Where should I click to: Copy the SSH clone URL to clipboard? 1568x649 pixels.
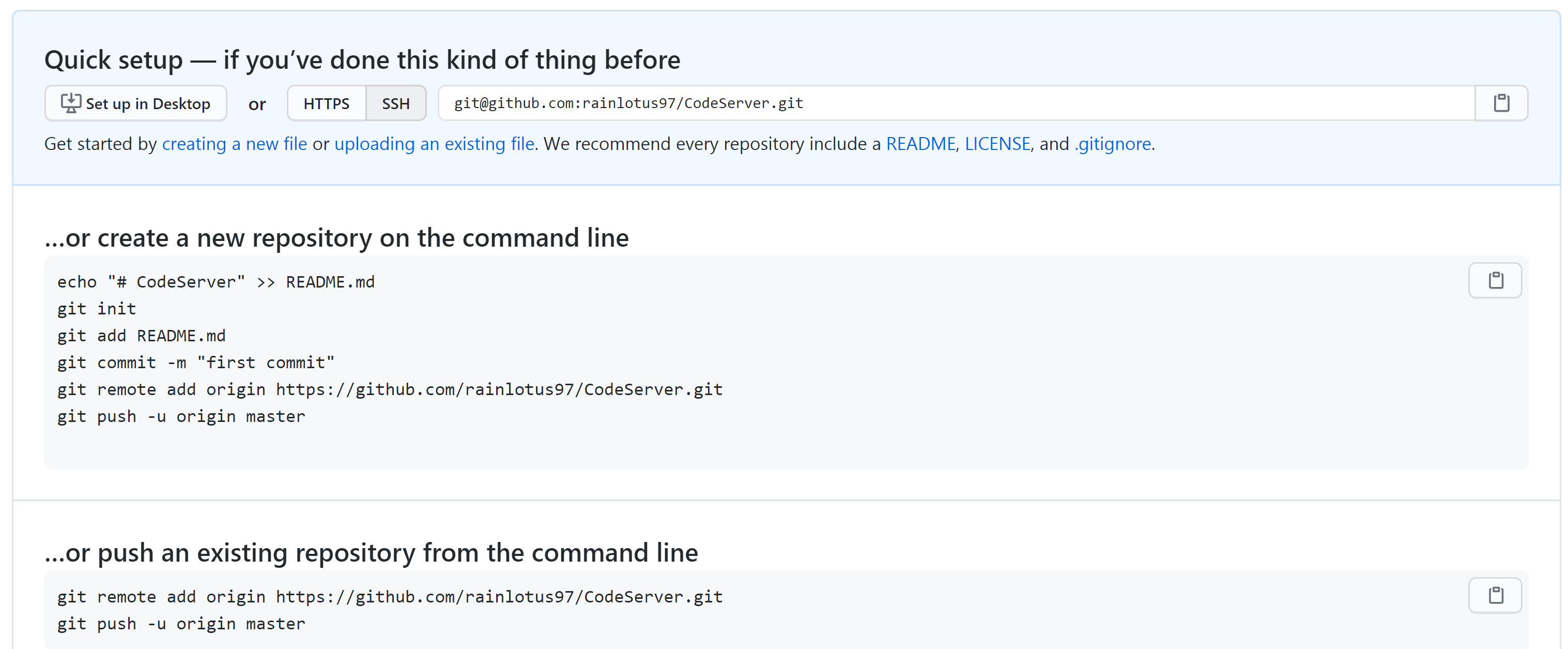1501,103
